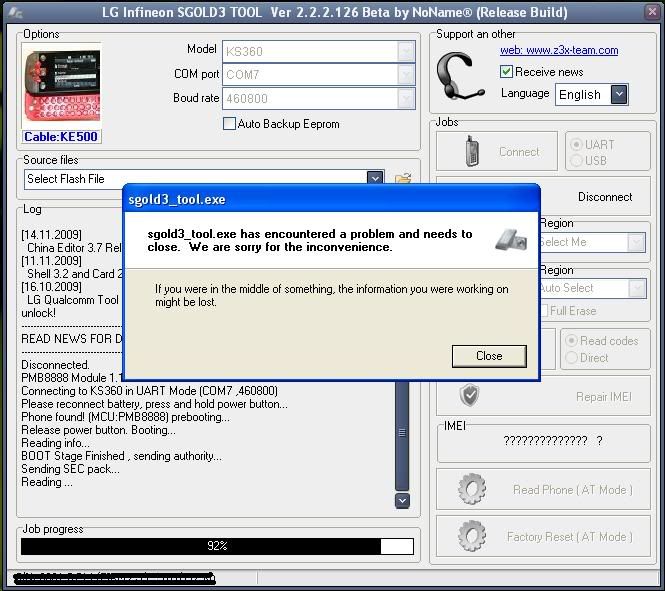Click the Connect button with phone icon
This screenshot has height=591, width=665.
pos(497,151)
